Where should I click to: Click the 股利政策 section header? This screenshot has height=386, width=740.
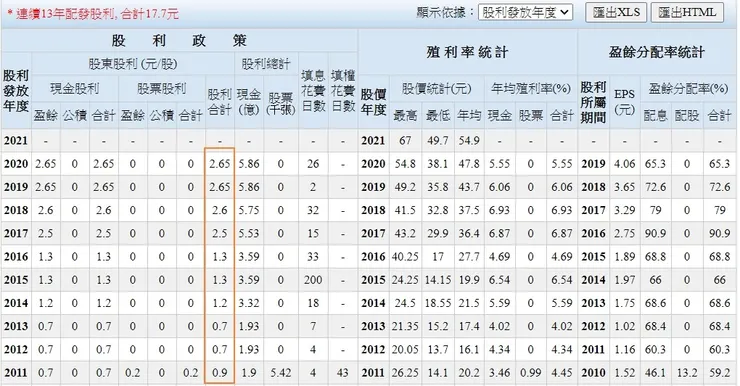pos(179,41)
